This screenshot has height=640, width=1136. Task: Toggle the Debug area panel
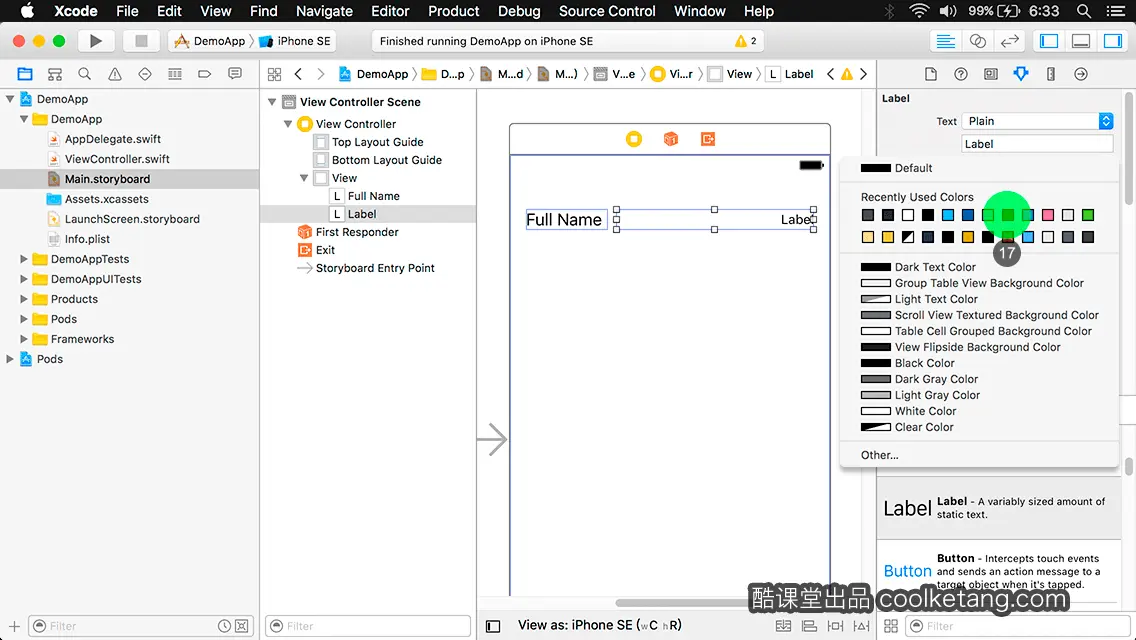1081,41
